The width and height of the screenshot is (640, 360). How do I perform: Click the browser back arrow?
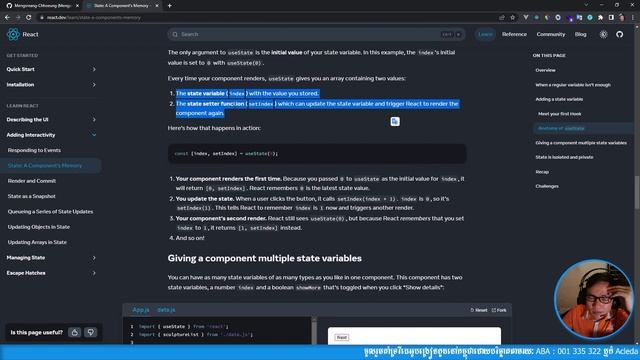[7, 18]
